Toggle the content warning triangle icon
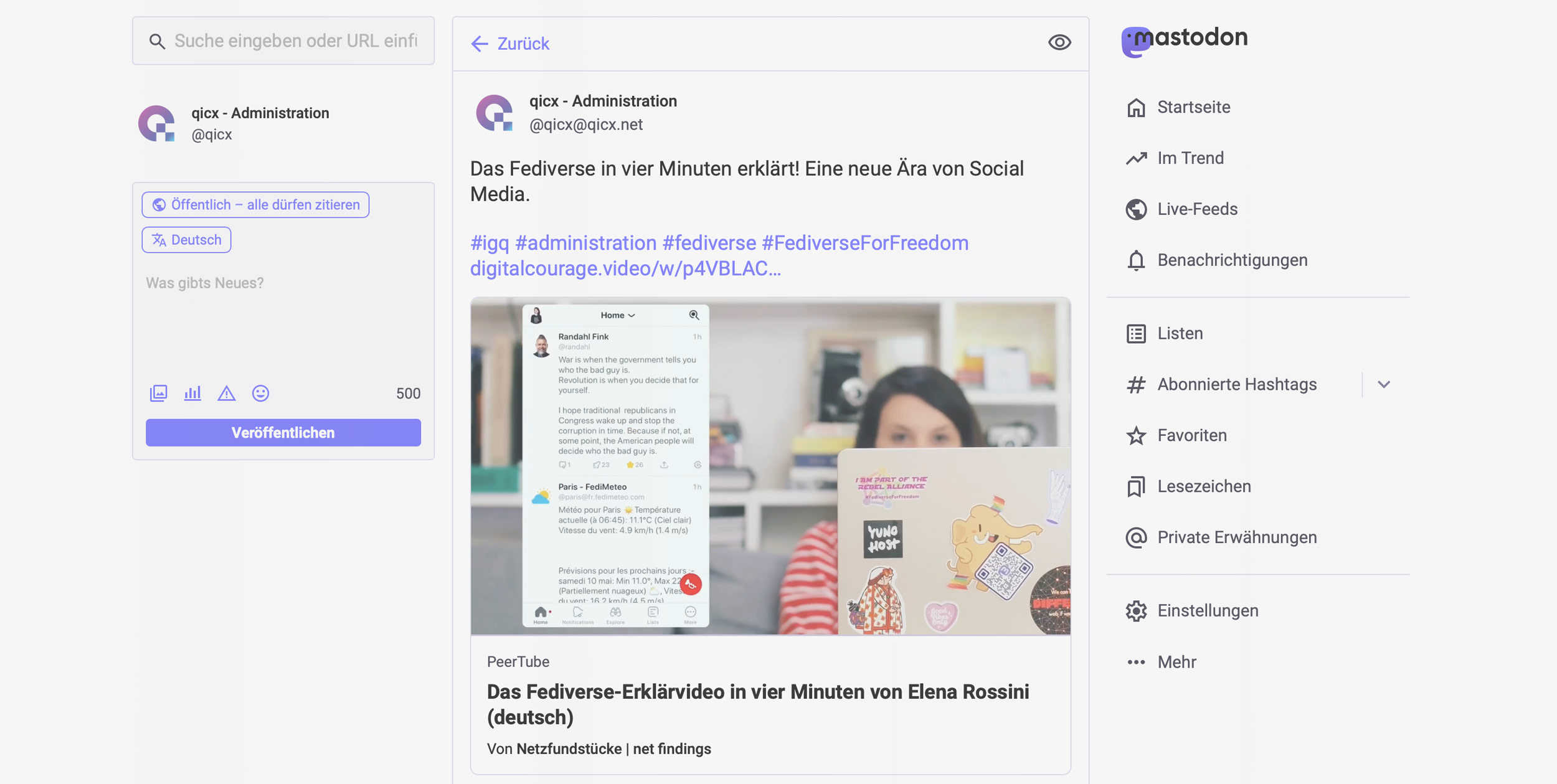This screenshot has height=784, width=1557. coord(227,393)
